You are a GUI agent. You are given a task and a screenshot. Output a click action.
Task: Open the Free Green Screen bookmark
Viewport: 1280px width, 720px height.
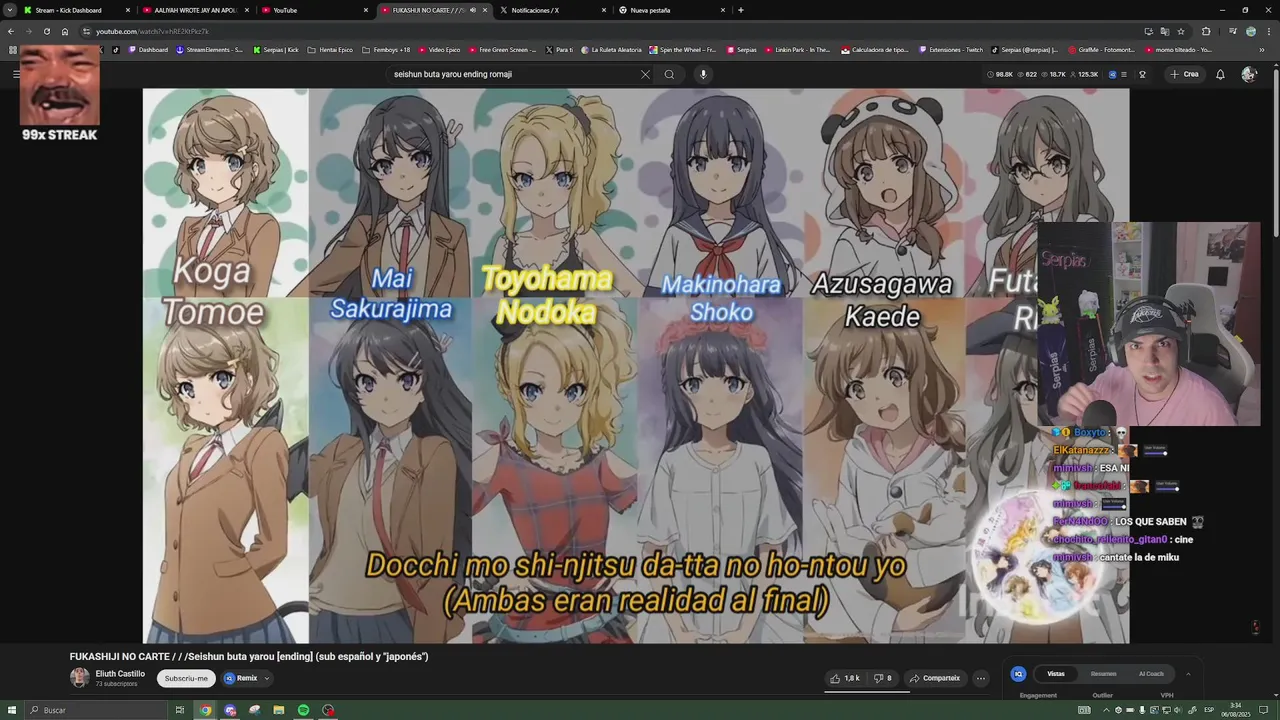[x=502, y=49]
